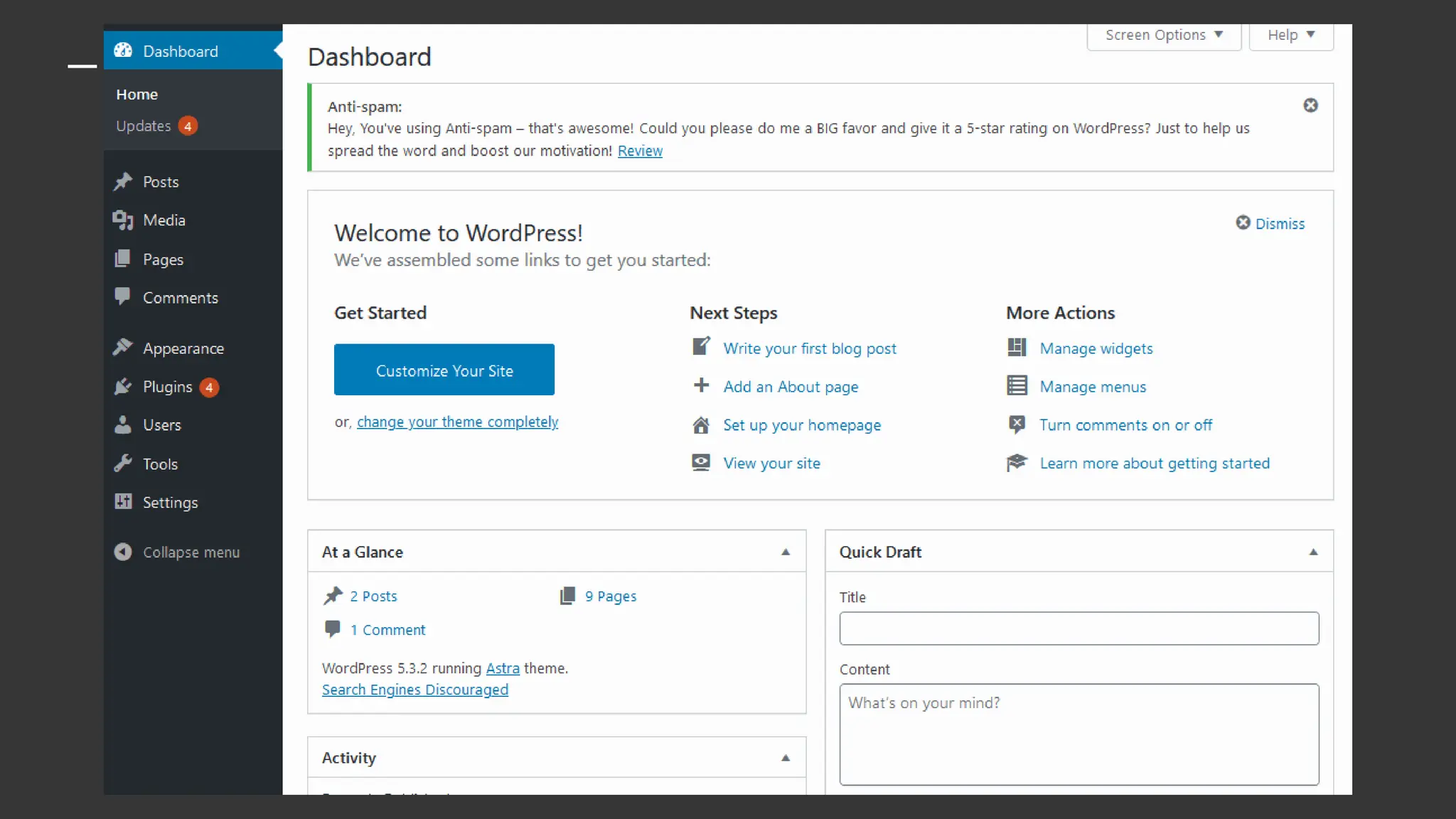Expand the Help dropdown tab

pos(1290,35)
